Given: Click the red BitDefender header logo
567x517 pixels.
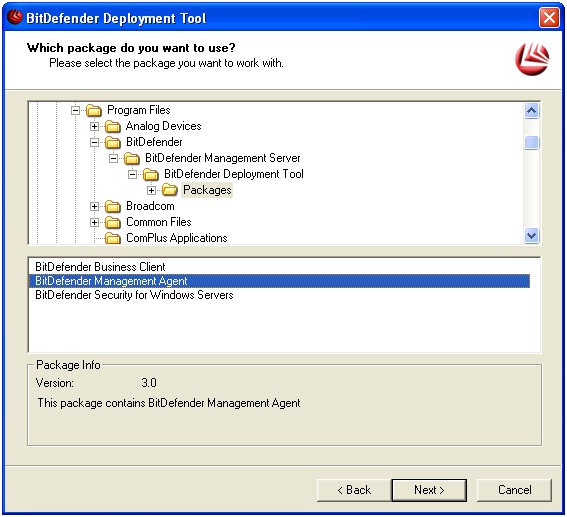Looking at the screenshot, I should pos(532,59).
